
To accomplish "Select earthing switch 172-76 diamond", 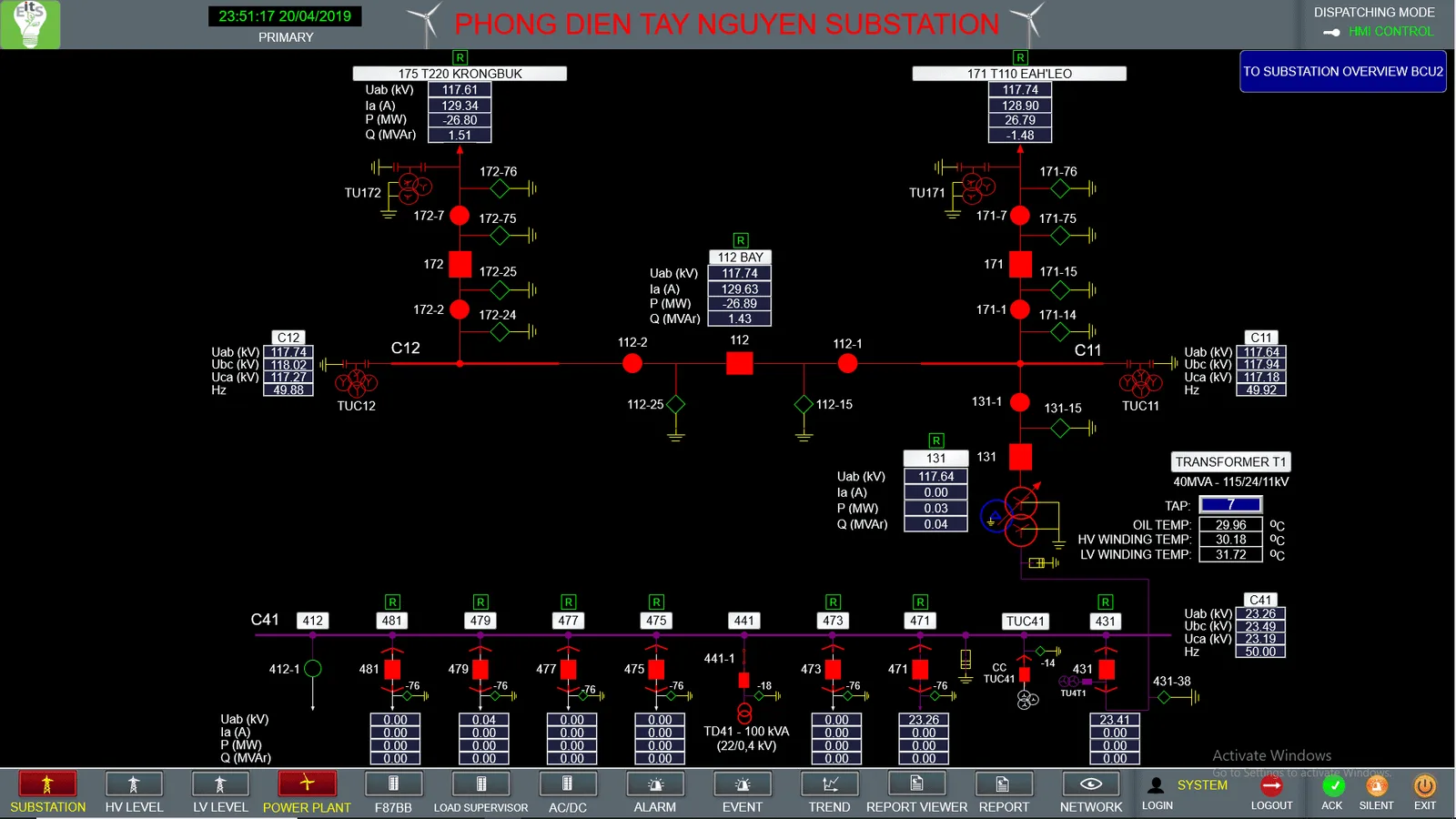I will [500, 188].
